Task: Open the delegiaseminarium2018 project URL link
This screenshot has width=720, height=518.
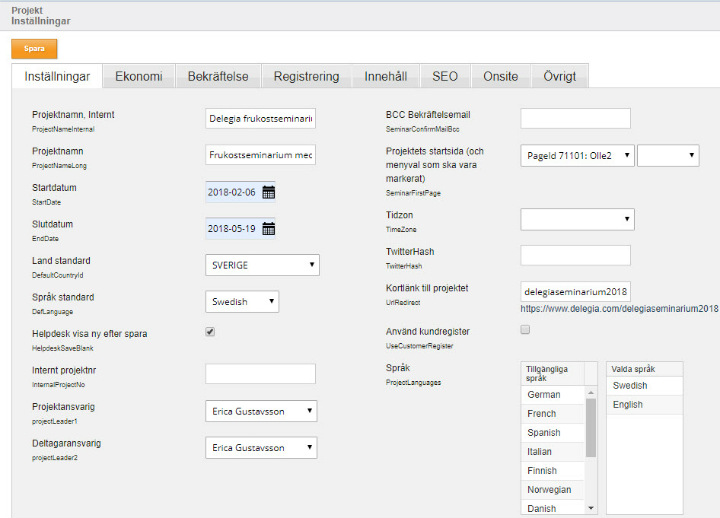Action: pos(619,309)
